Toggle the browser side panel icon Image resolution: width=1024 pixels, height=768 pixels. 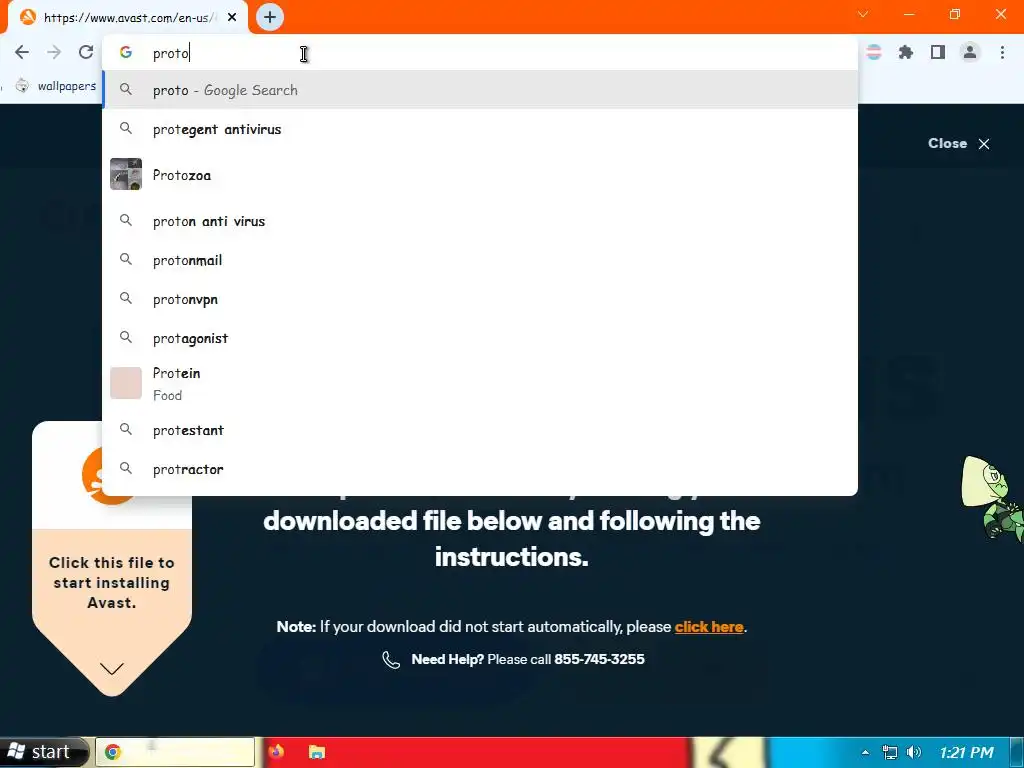click(938, 52)
